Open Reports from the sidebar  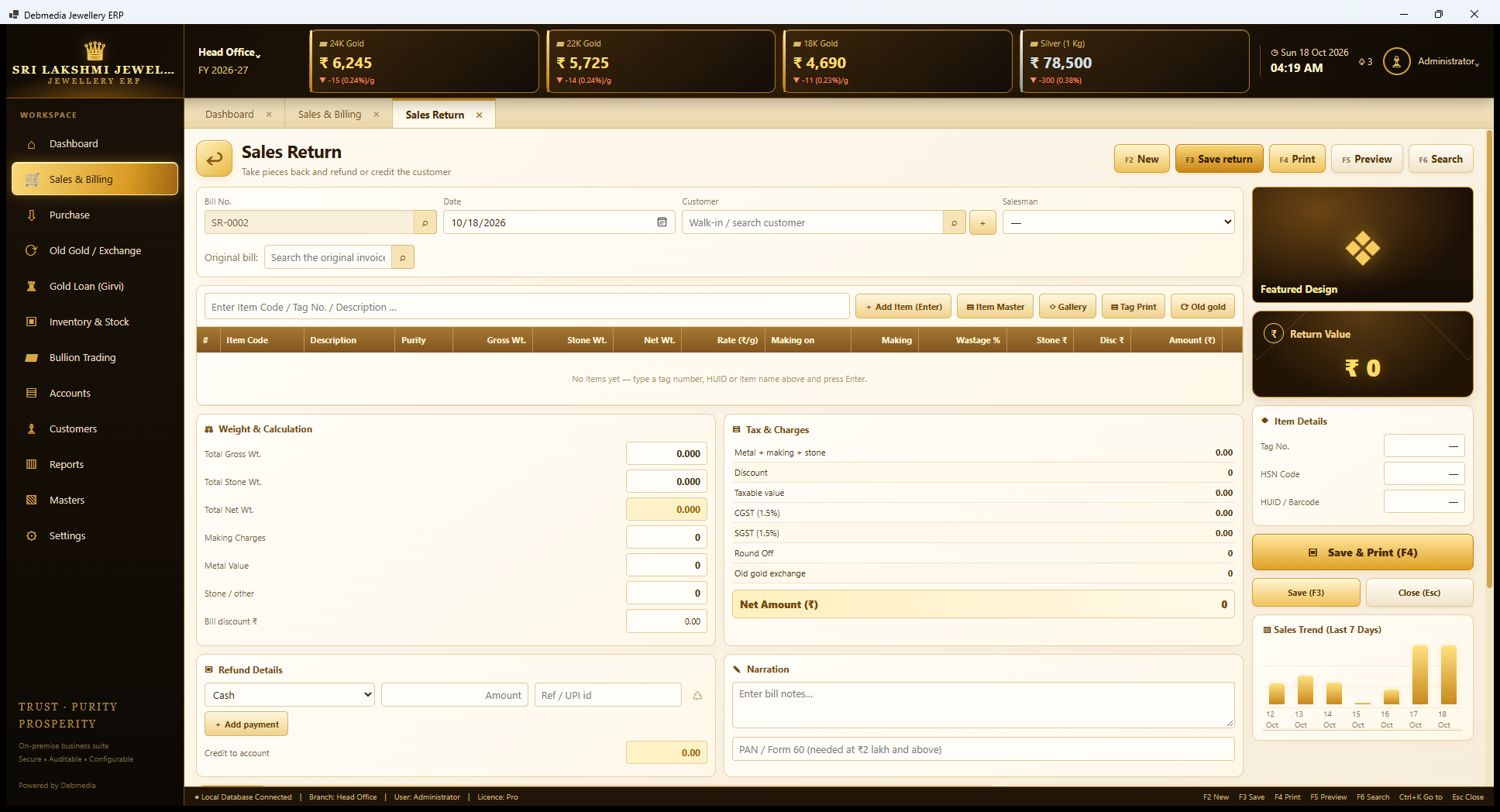point(95,464)
